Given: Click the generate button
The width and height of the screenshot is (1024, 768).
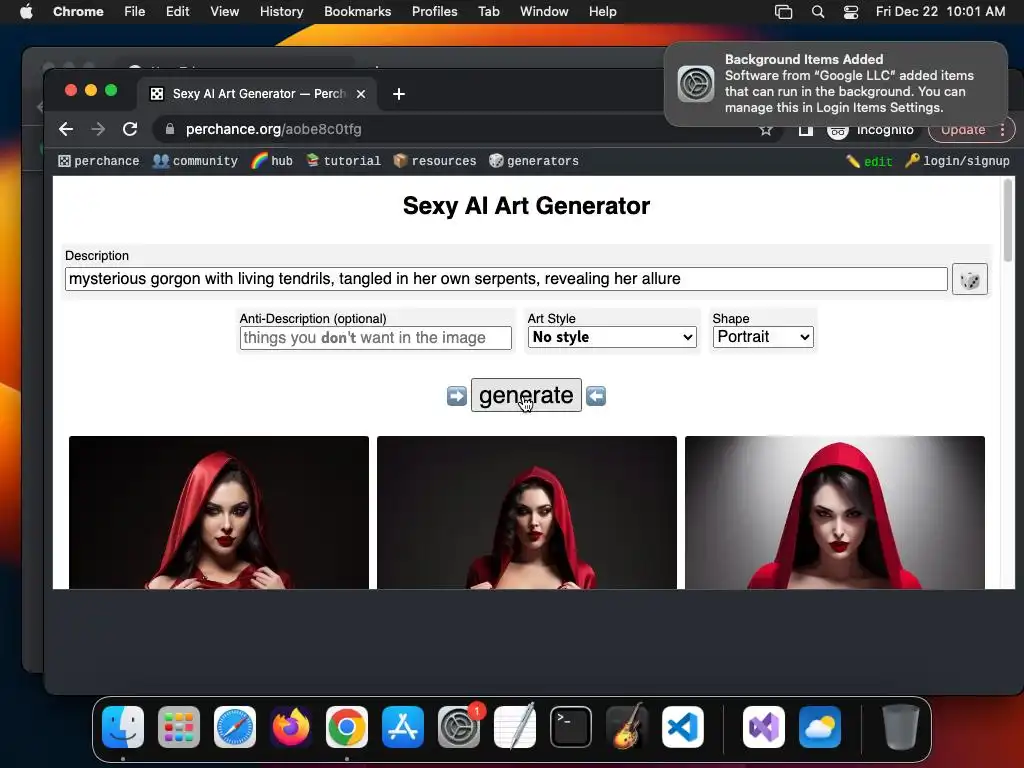Looking at the screenshot, I should pos(526,395).
